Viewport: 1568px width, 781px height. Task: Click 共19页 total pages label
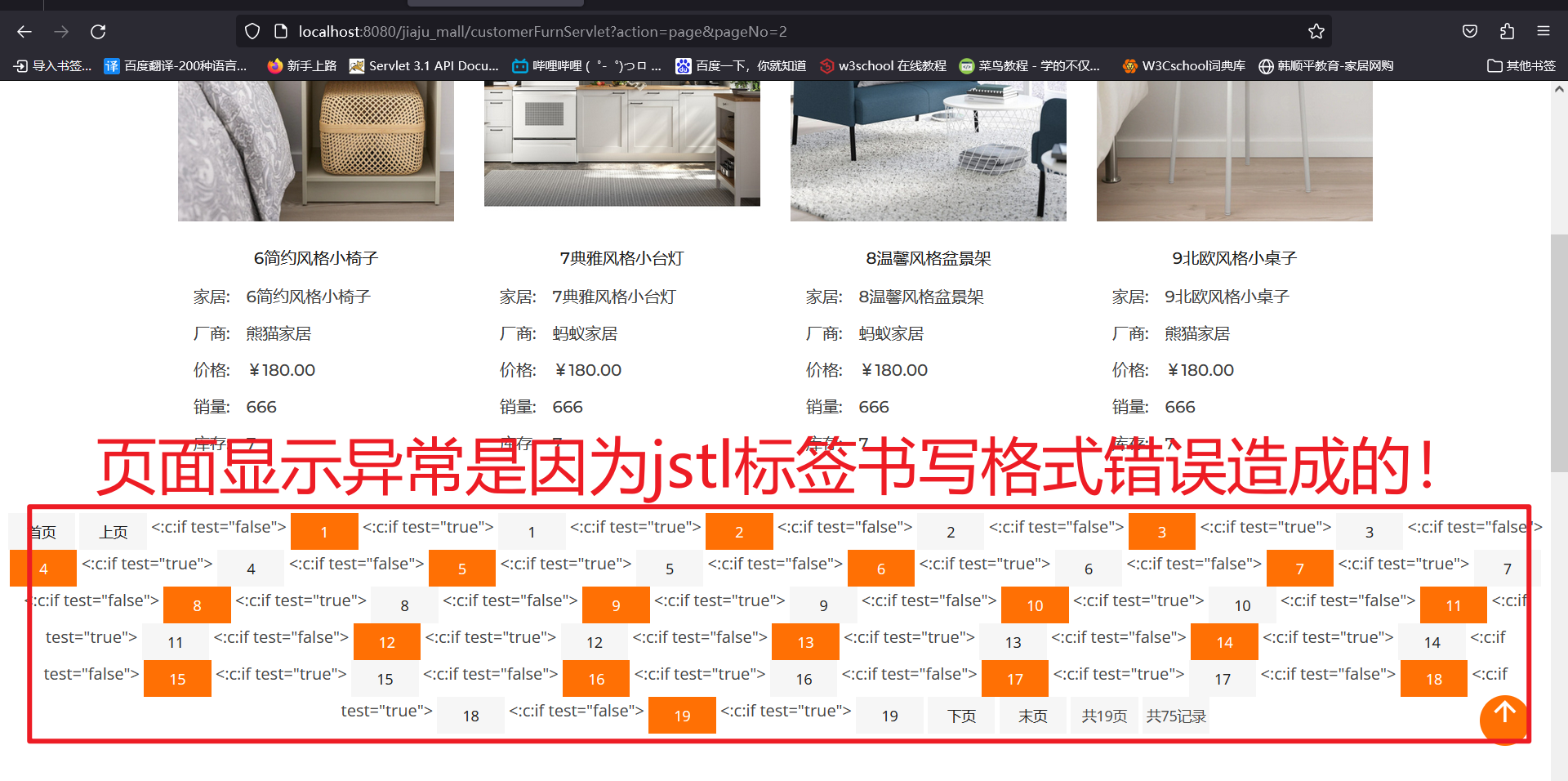coord(1104,716)
